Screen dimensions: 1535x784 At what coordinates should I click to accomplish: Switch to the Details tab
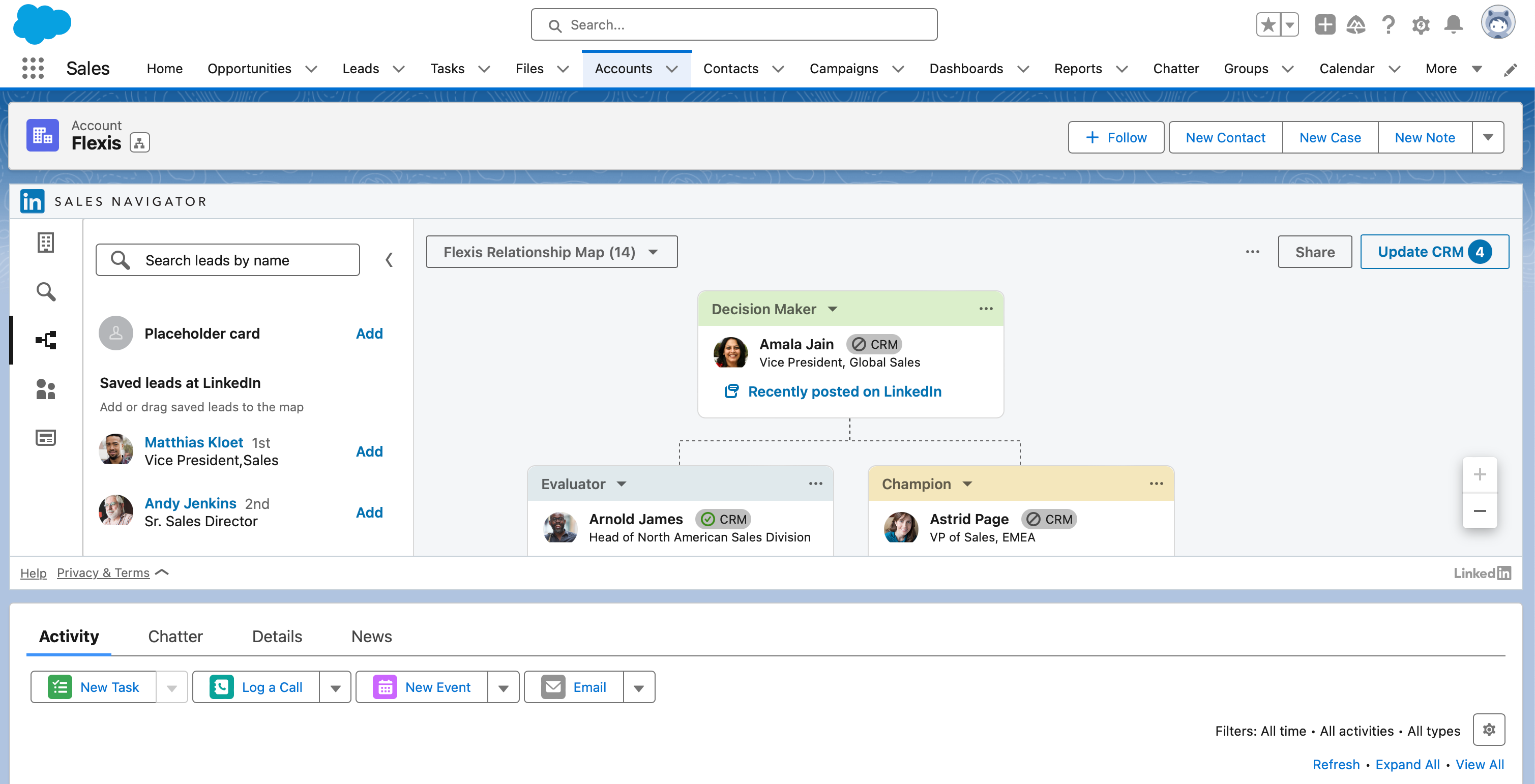click(x=277, y=636)
